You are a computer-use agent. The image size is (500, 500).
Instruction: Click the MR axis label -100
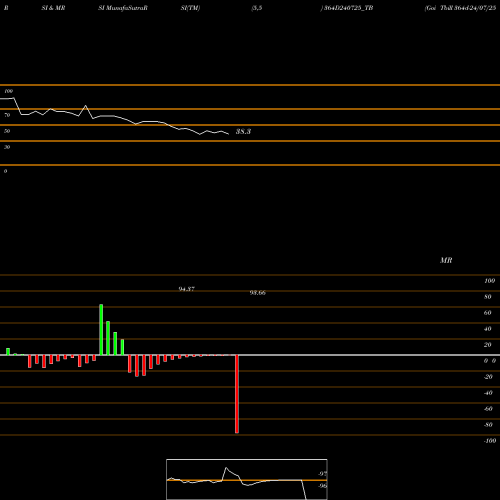coord(489,441)
